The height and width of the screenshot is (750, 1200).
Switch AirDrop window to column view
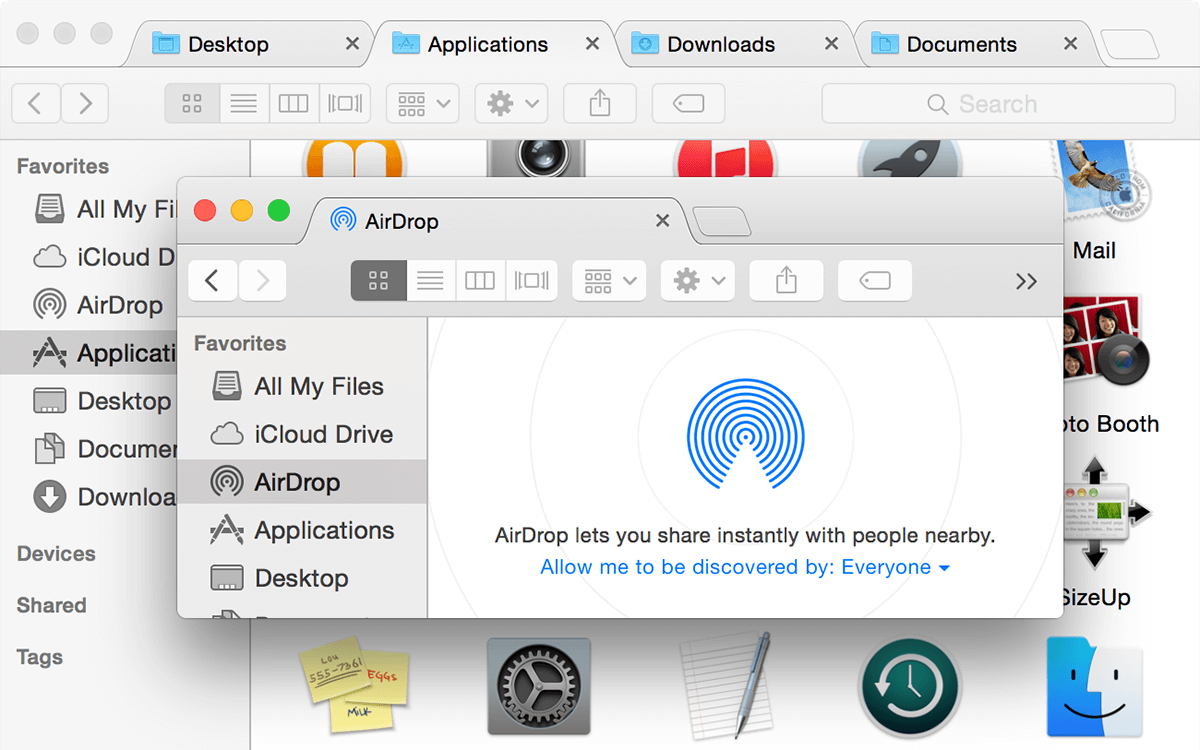(x=480, y=281)
